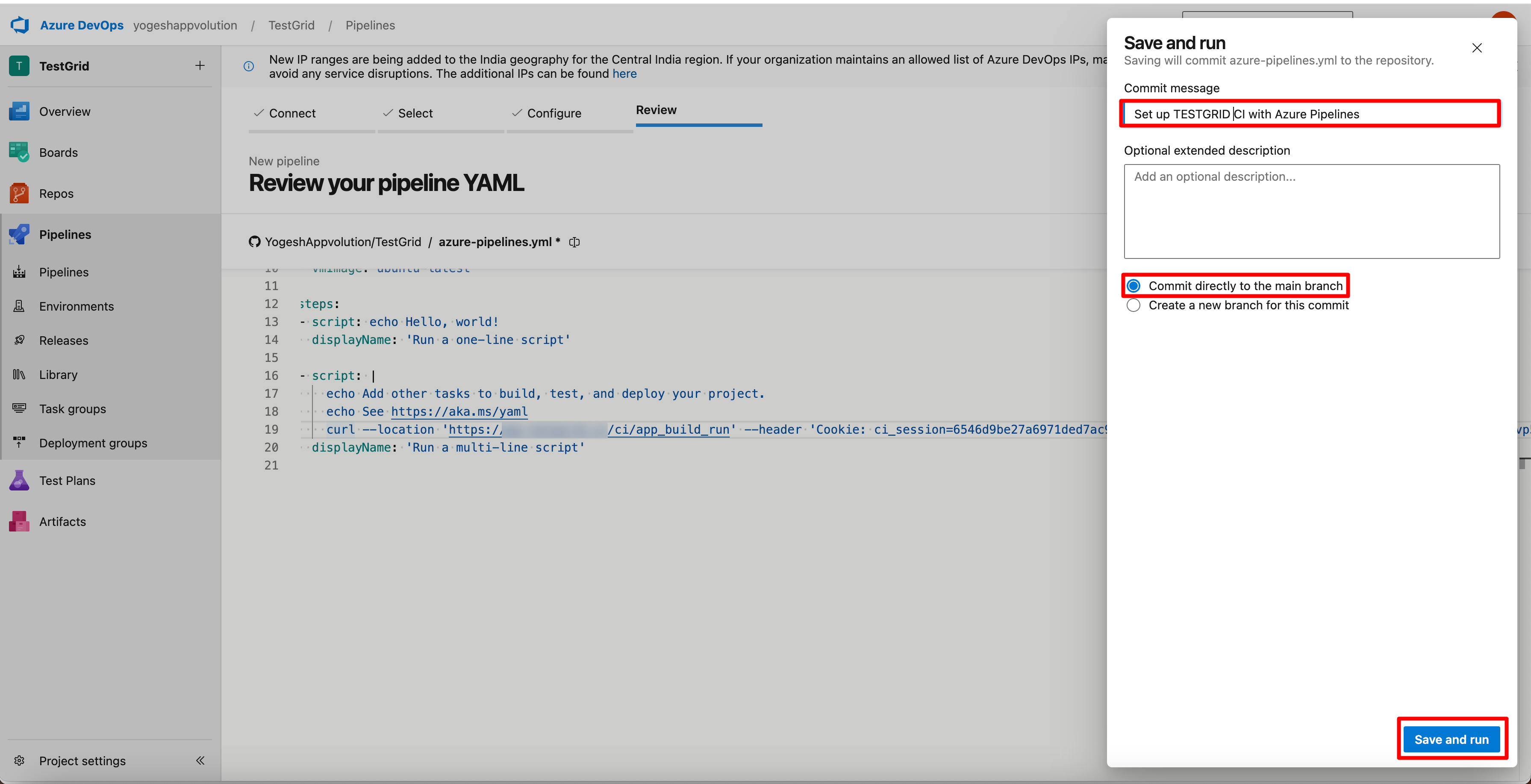Click line number 21 in the editor gutter
Image resolution: width=1531 pixels, height=784 pixels.
point(271,465)
